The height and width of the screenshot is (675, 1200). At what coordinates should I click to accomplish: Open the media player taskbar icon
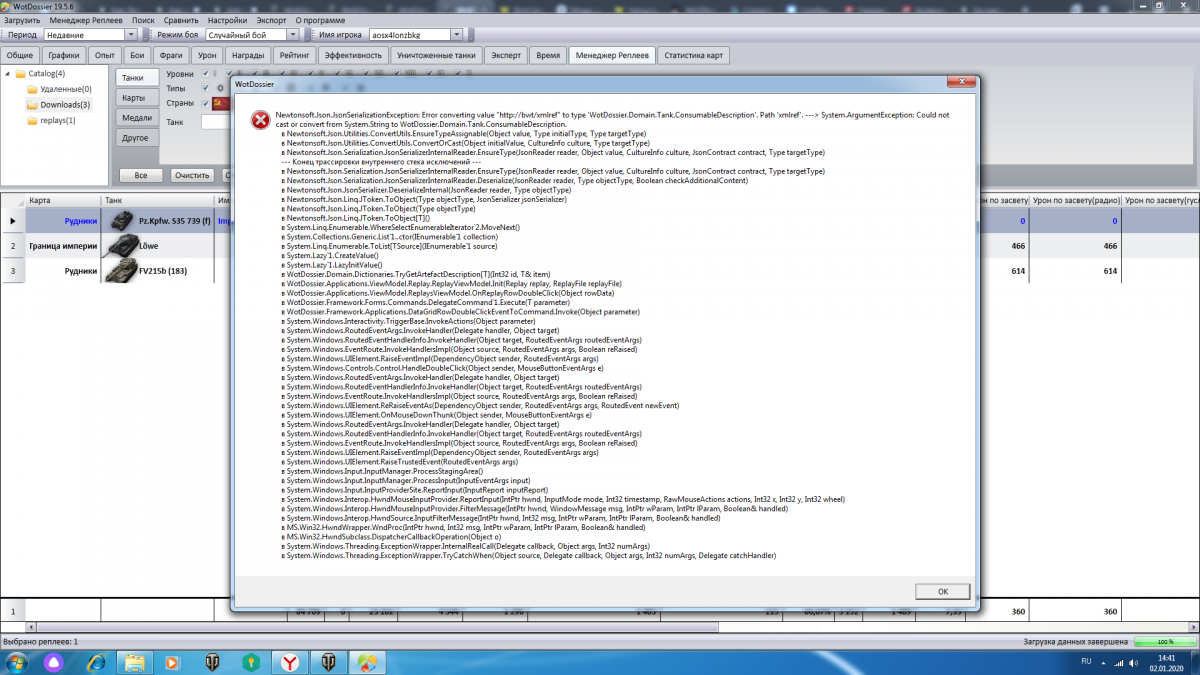tap(173, 662)
